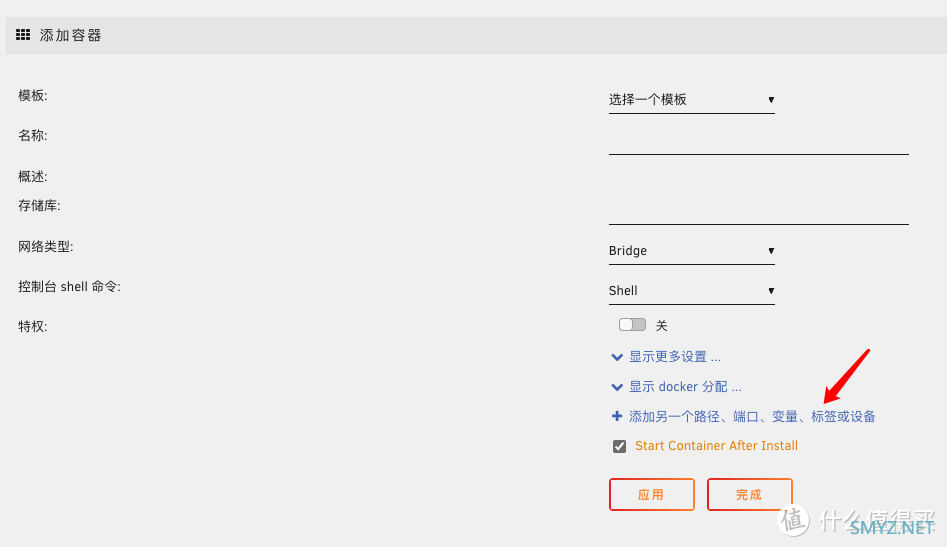The image size is (947, 547).
Task: Click the 概述: field label
Action: pos(33,176)
